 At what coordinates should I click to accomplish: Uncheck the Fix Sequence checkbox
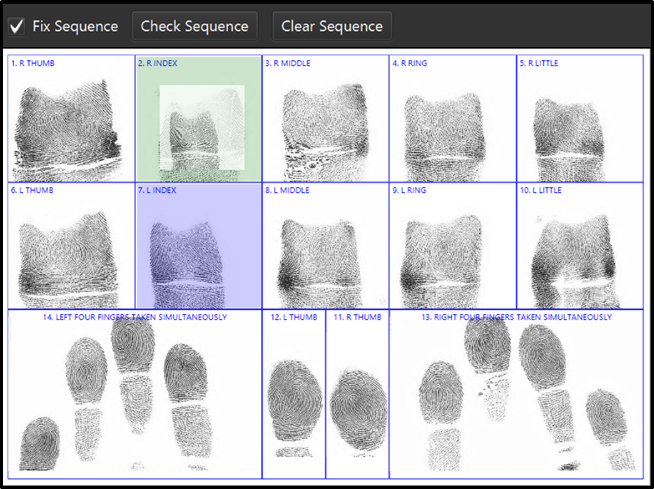[x=16, y=27]
